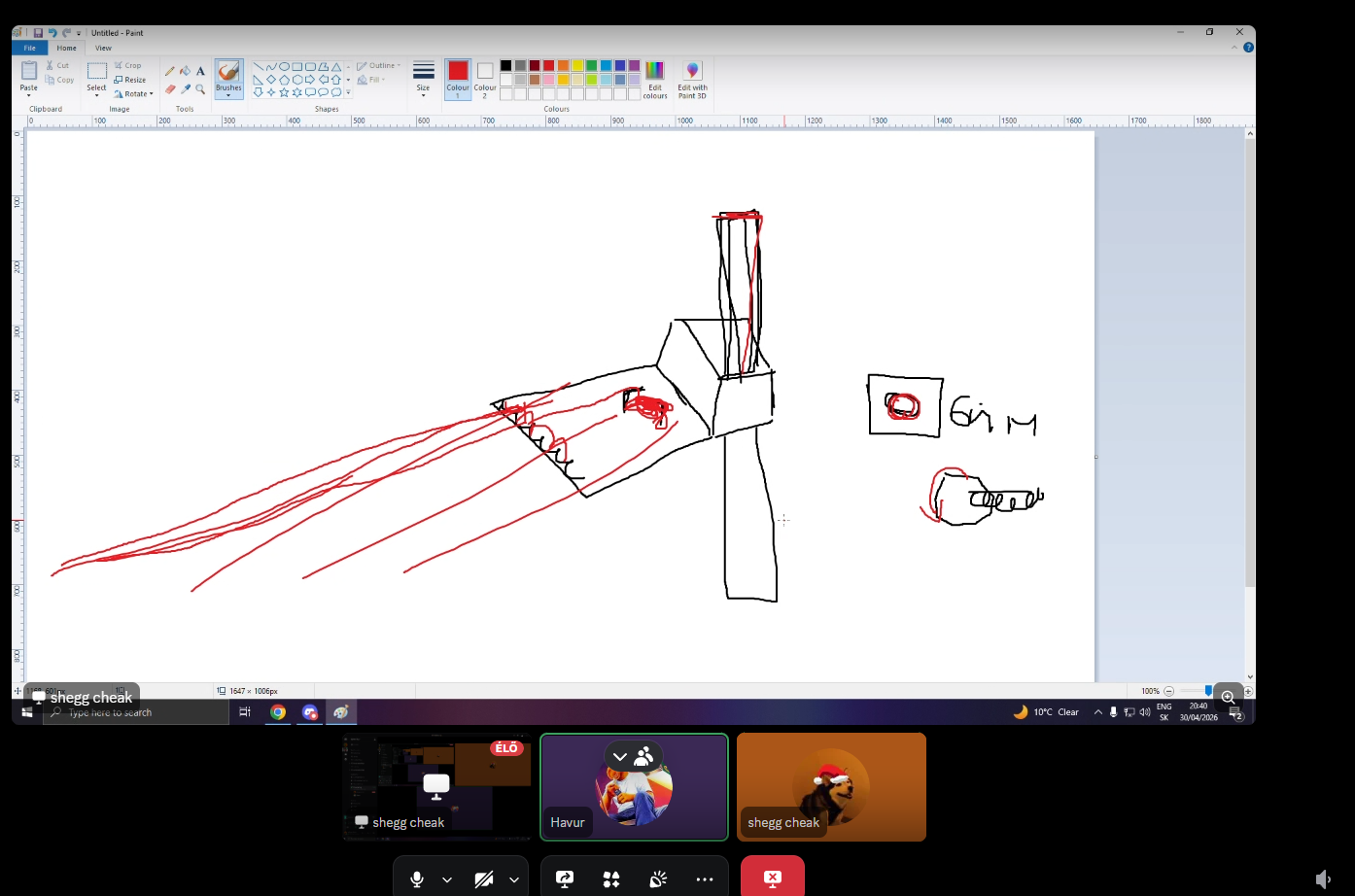Pick the black colour swatch
This screenshot has height=896, width=1355.
click(505, 66)
